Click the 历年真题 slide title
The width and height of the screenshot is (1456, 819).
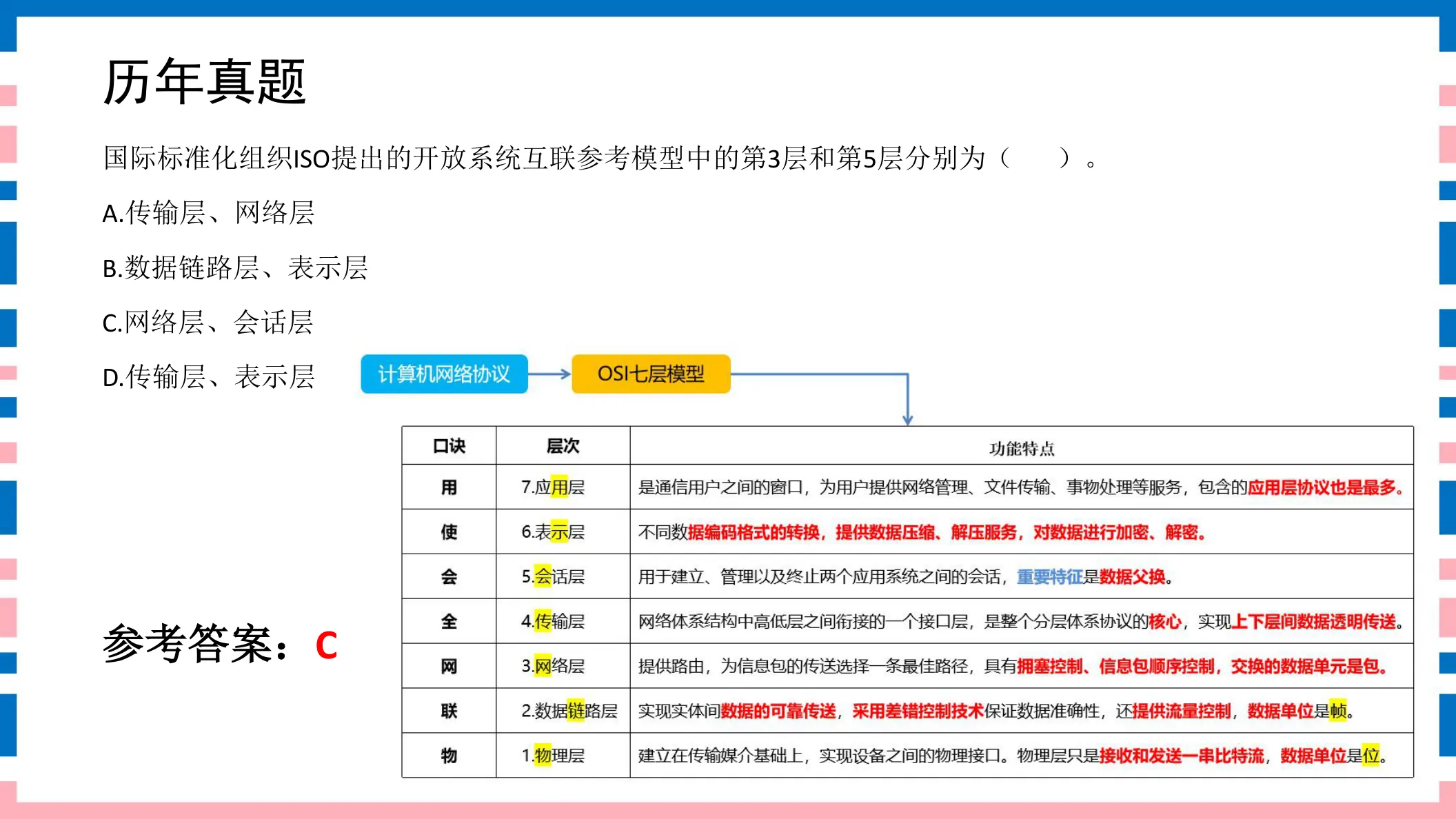pyautogui.click(x=205, y=82)
